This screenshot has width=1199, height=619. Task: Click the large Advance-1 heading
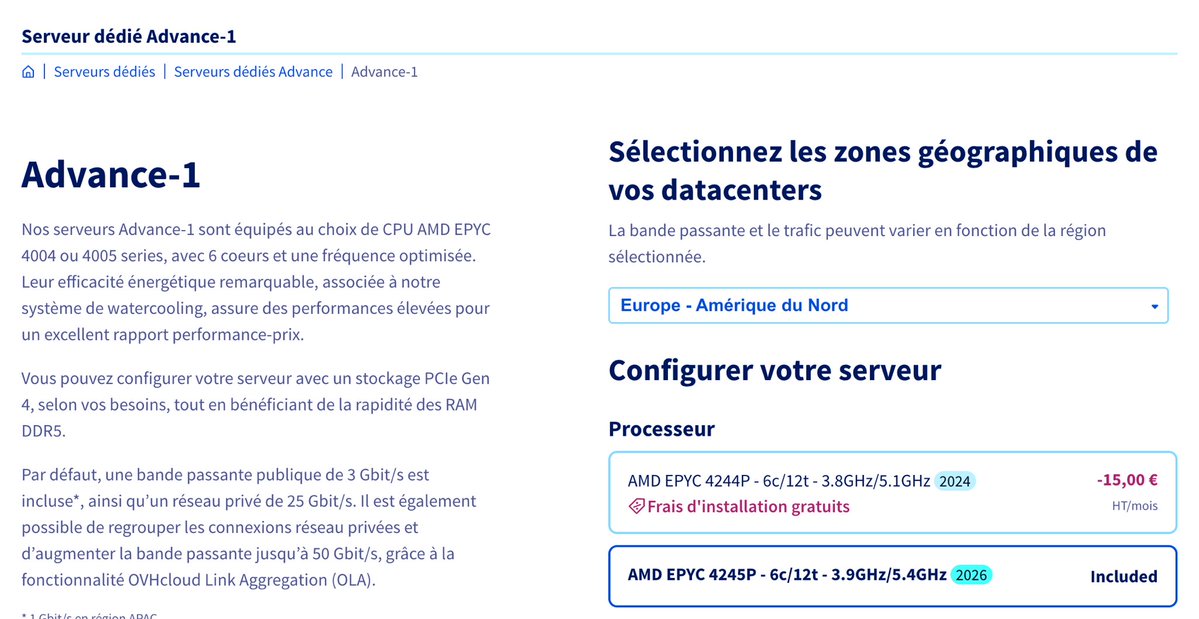111,174
